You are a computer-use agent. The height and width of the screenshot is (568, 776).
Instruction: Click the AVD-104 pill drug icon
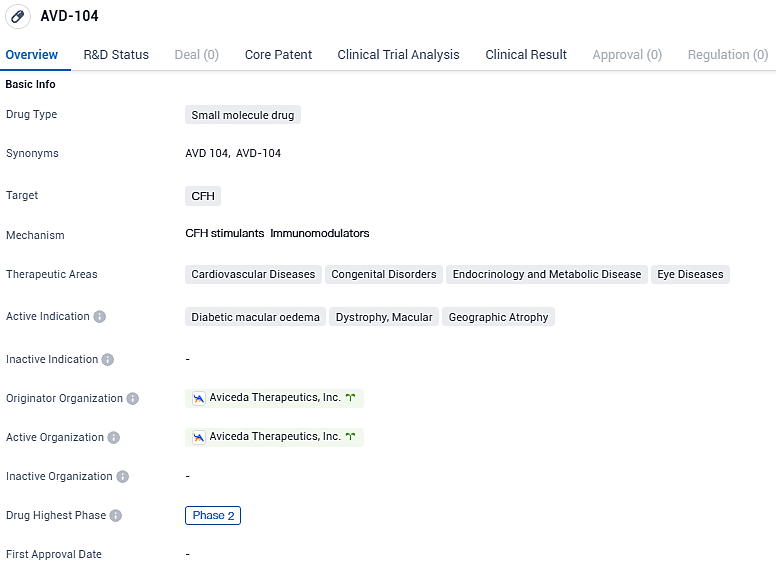(x=17, y=17)
